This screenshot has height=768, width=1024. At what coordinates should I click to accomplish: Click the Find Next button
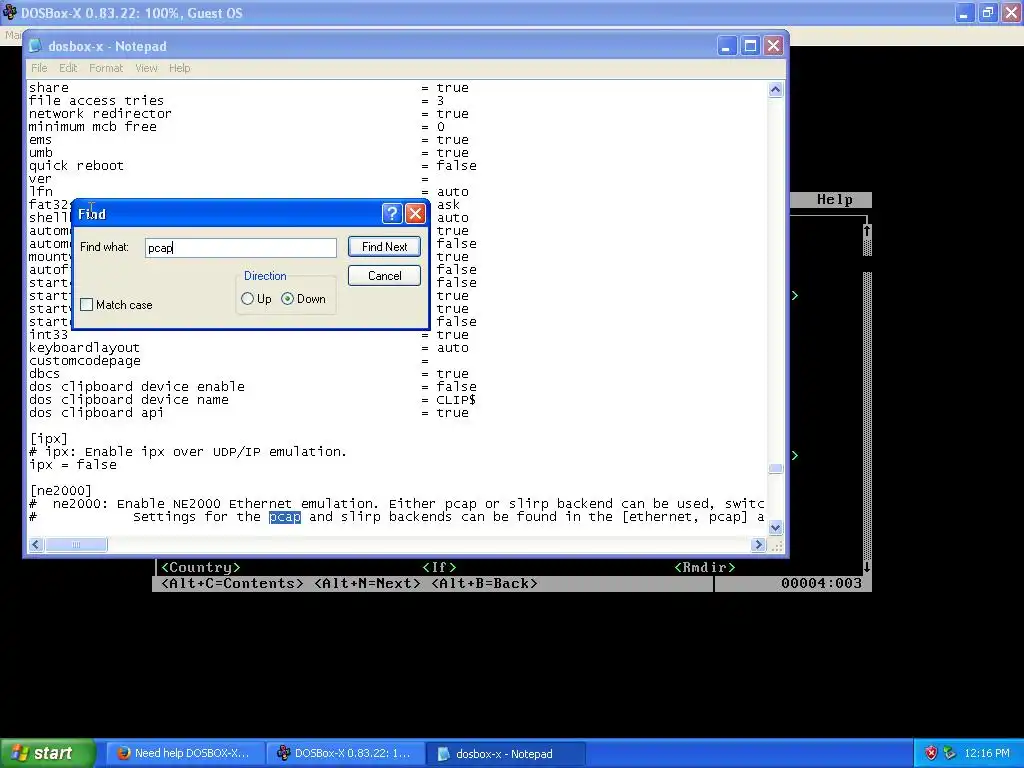[x=384, y=247]
